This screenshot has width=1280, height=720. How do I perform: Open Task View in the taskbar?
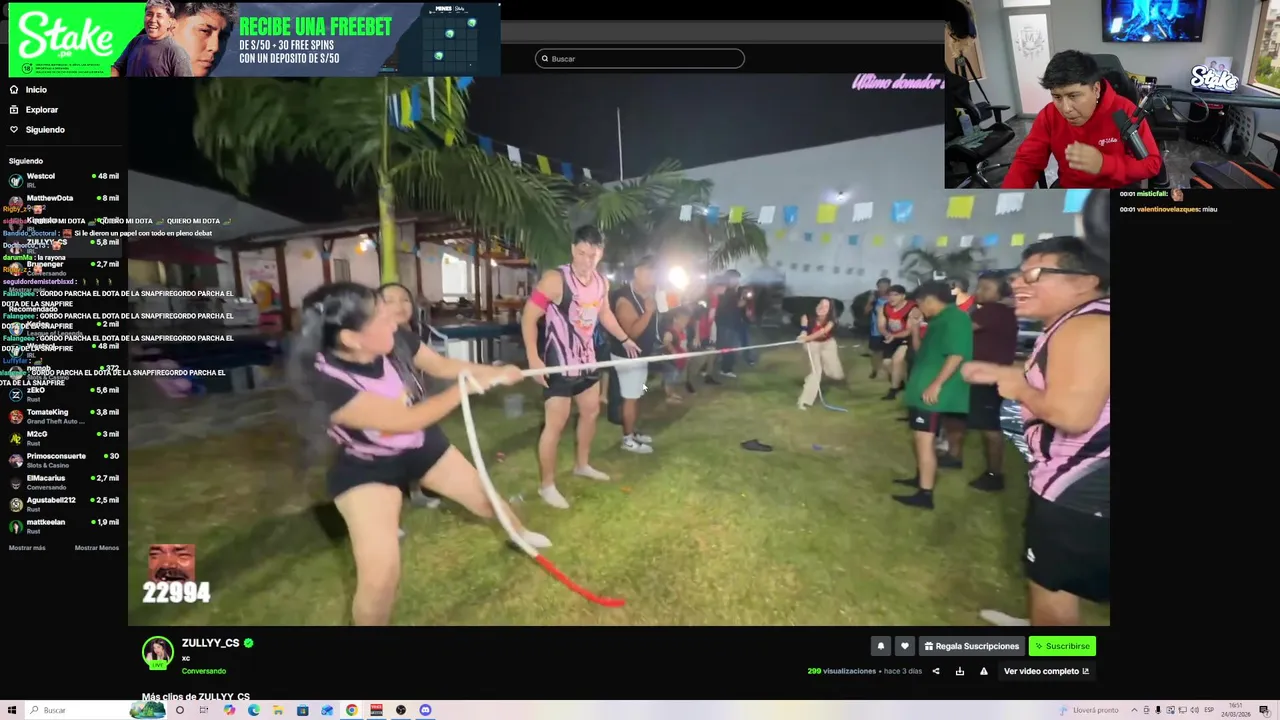[203, 710]
